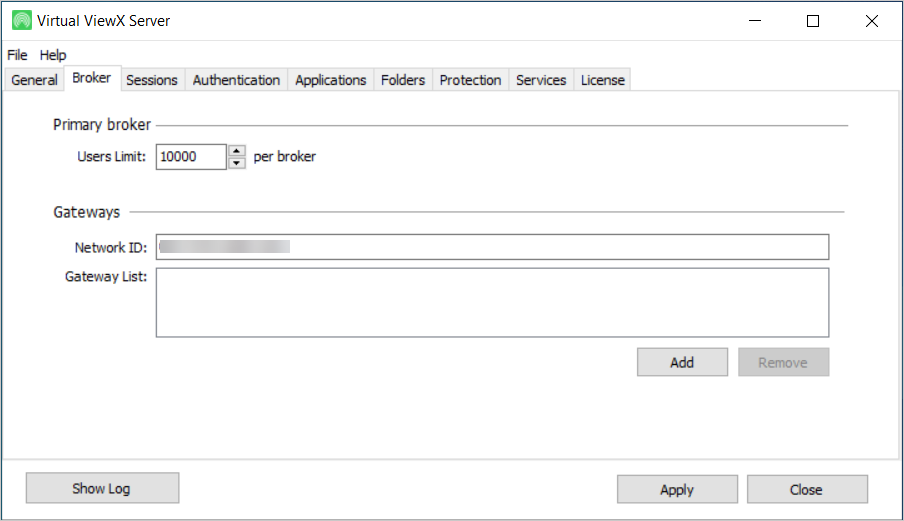This screenshot has height=521, width=904.
Task: Decrease Users Limit with down arrow
Action: [x=237, y=163]
